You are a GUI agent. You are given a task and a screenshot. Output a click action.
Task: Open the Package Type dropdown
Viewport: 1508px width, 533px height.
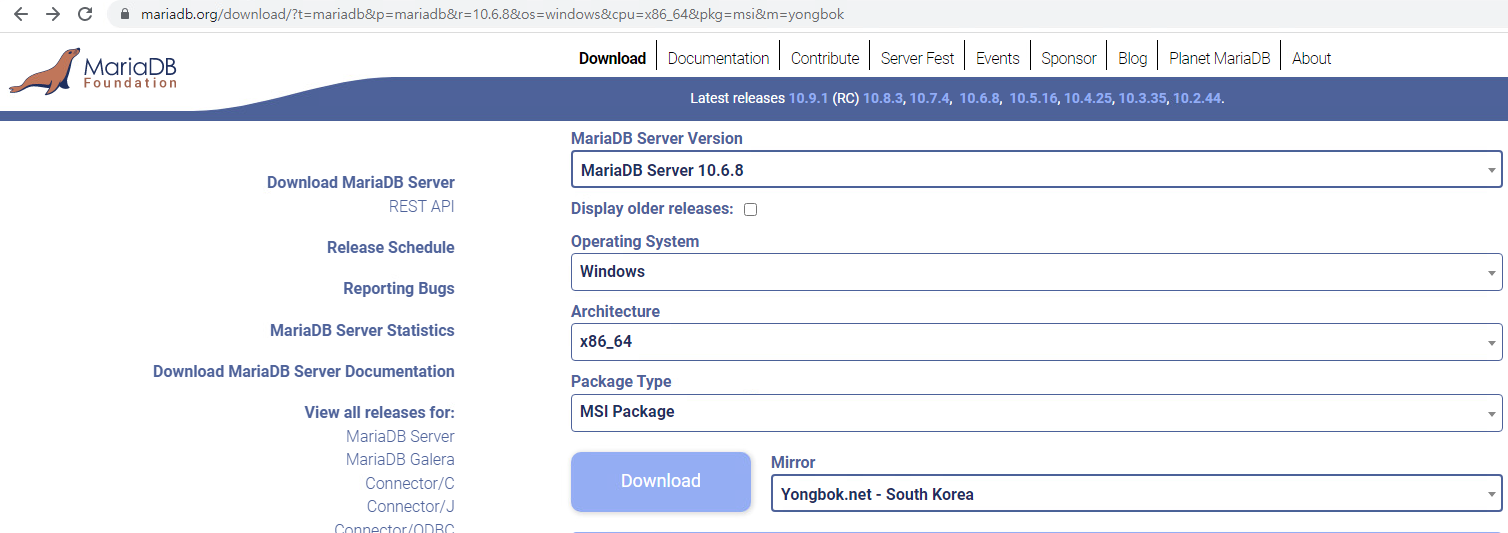pyautogui.click(x=1036, y=411)
